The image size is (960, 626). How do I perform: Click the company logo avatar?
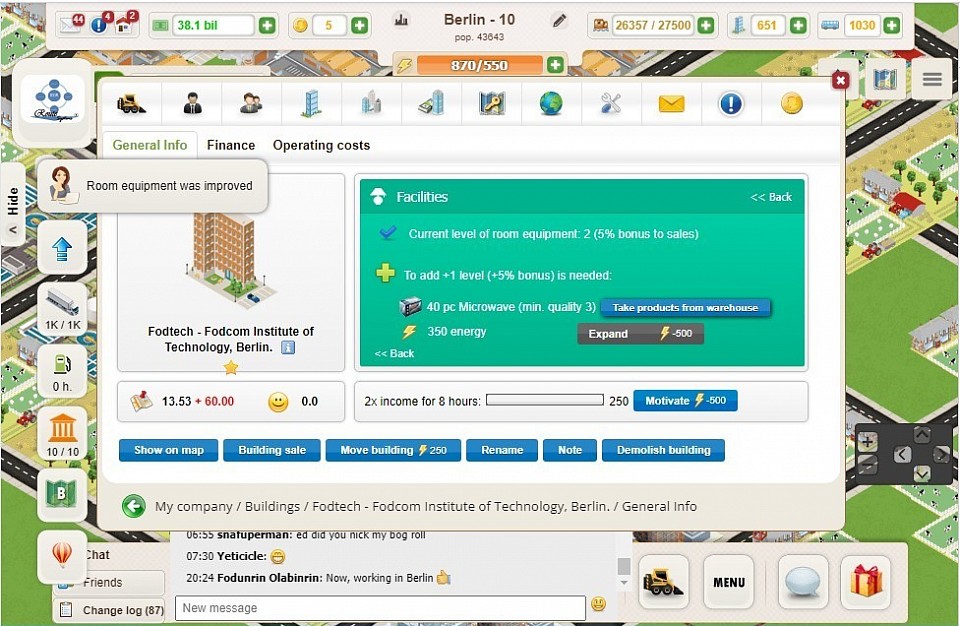pos(54,99)
